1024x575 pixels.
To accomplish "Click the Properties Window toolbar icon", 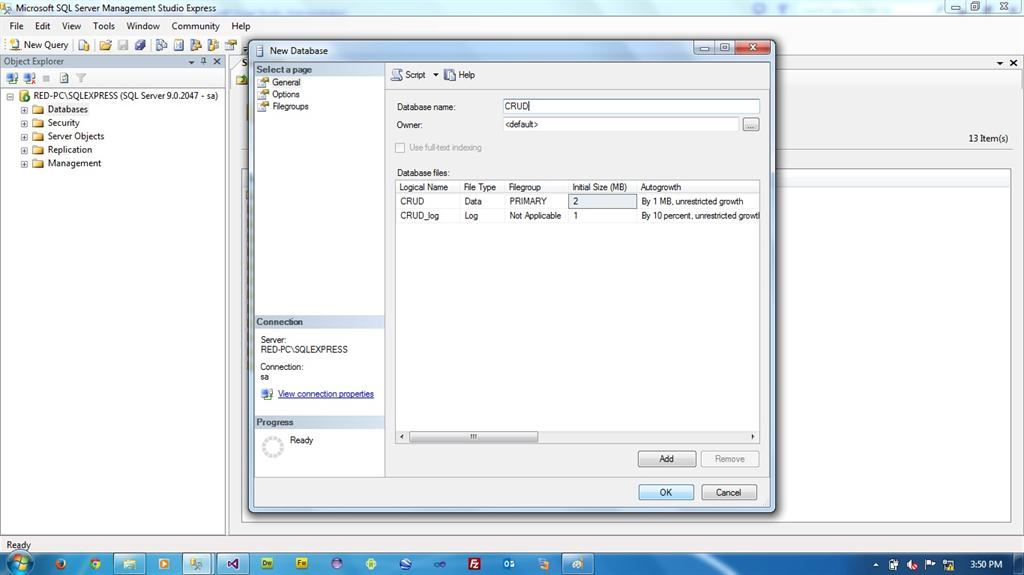I will [x=230, y=45].
